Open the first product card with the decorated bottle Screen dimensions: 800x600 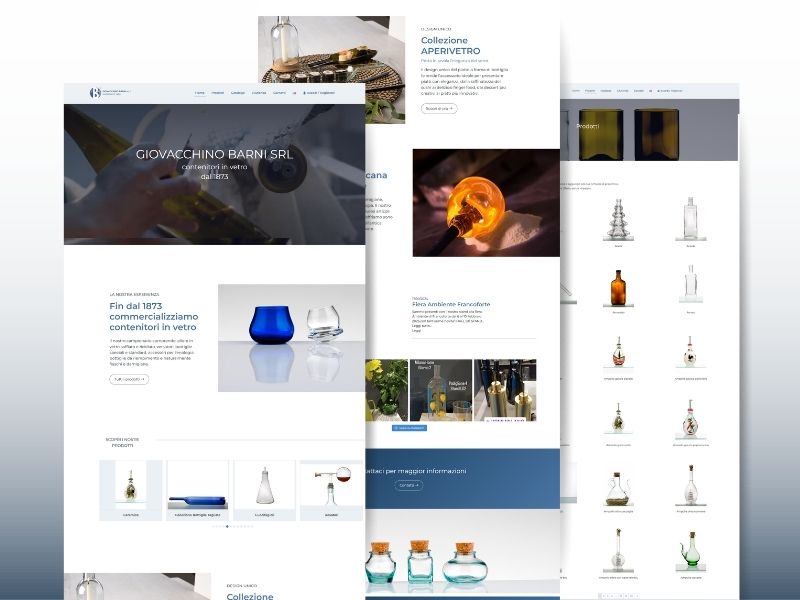(131, 490)
